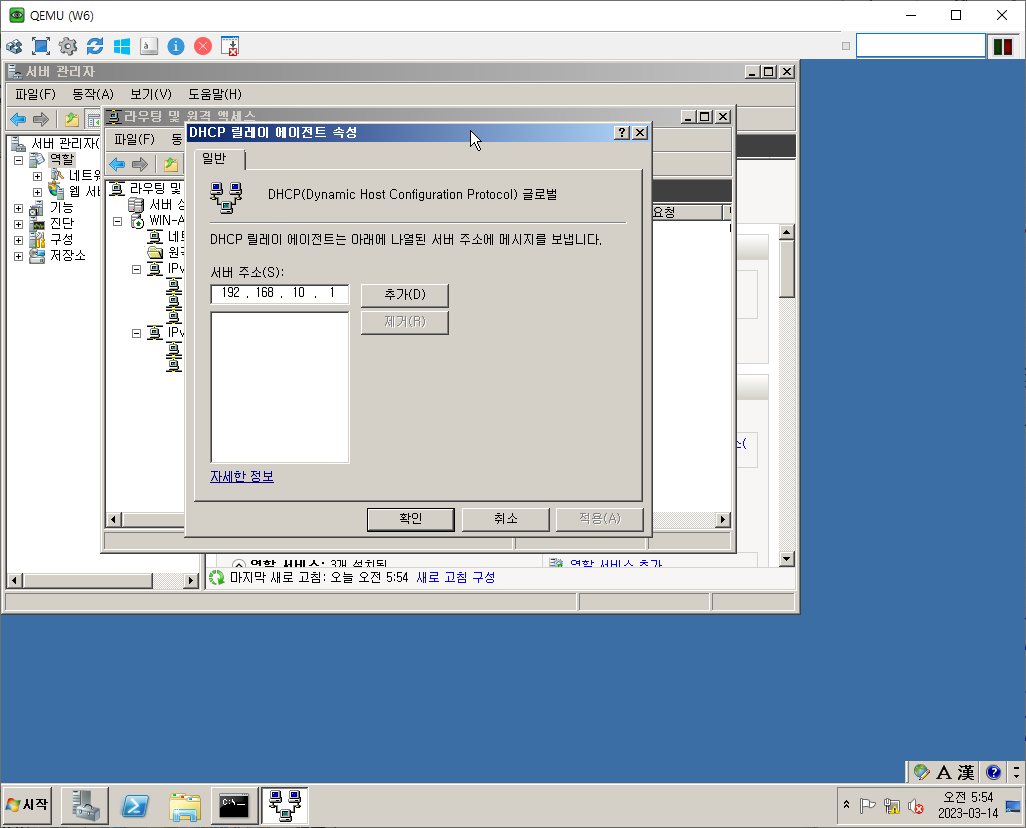Launch PowerShell from taskbar
The image size is (1026, 828).
click(135, 805)
